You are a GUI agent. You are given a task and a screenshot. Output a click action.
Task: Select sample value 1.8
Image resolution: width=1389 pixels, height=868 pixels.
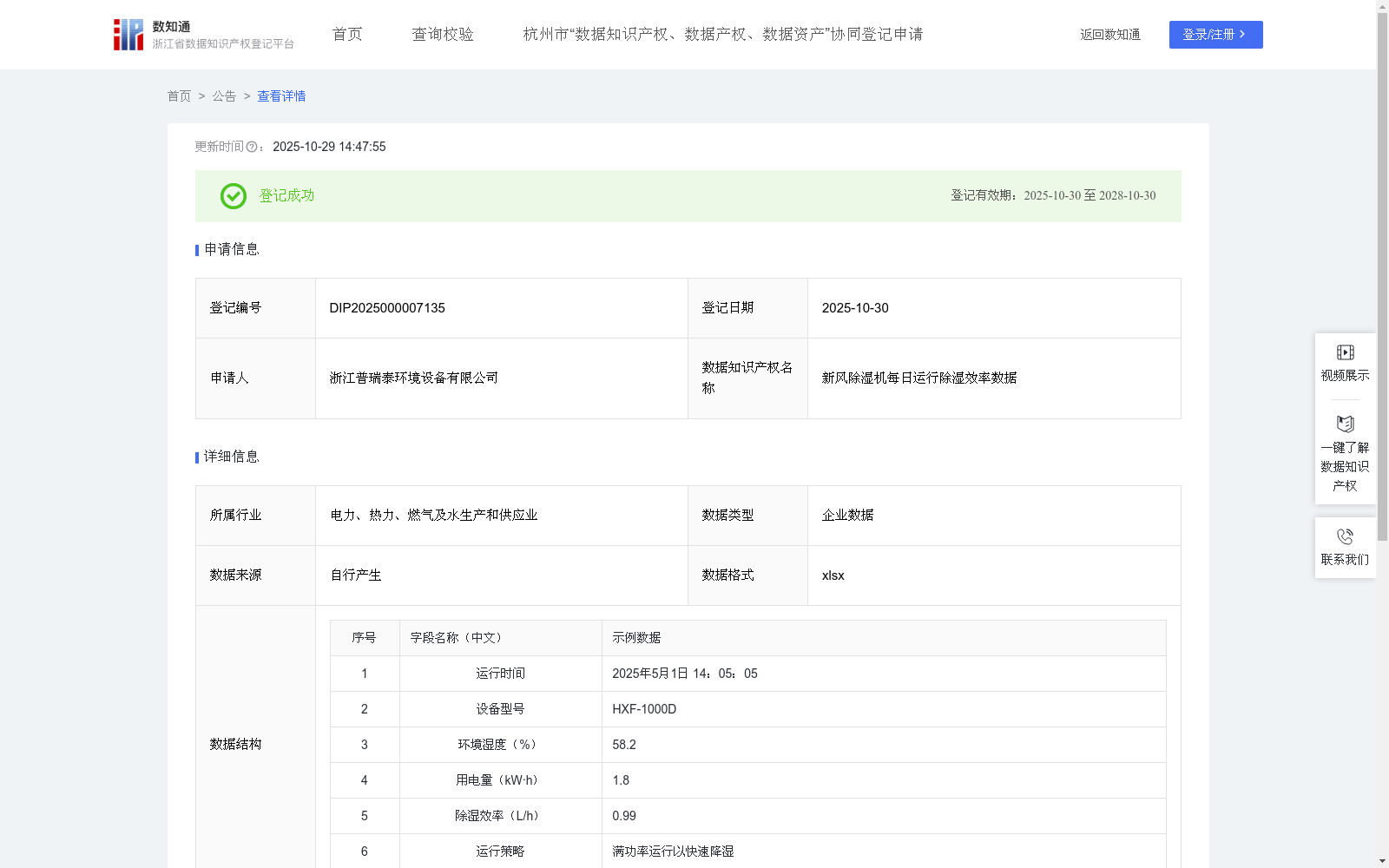tap(621, 780)
